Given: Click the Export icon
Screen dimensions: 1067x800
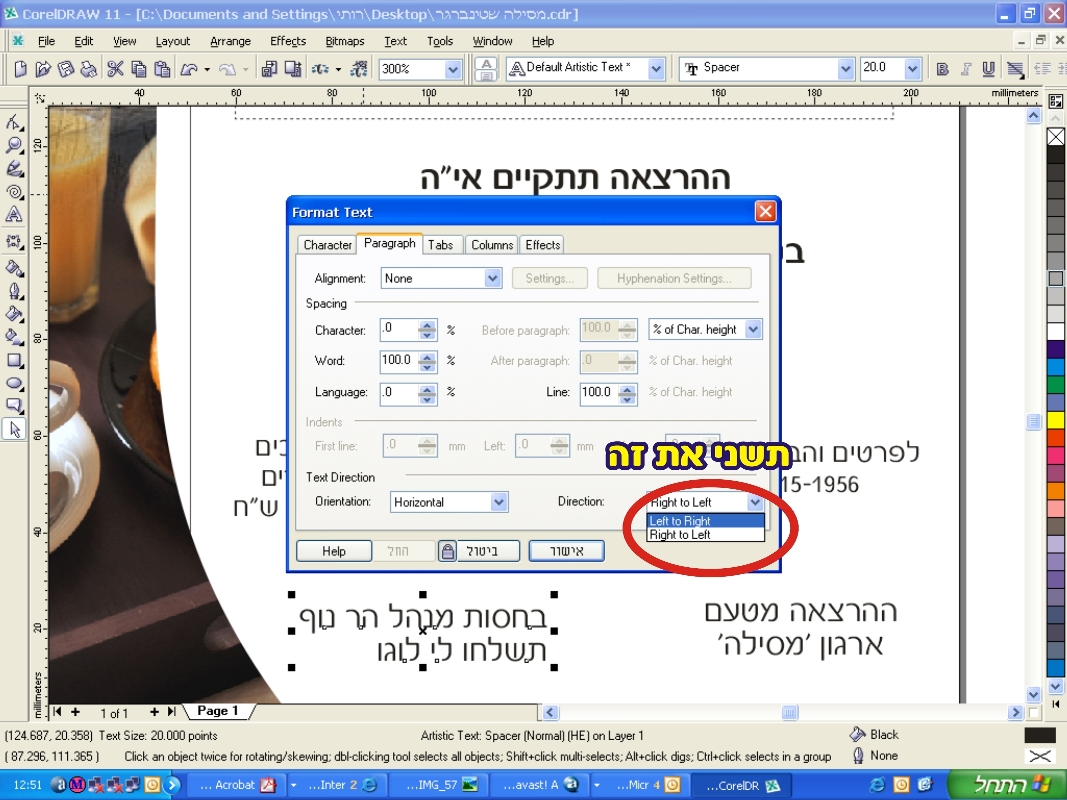Looking at the screenshot, I should click(x=293, y=69).
